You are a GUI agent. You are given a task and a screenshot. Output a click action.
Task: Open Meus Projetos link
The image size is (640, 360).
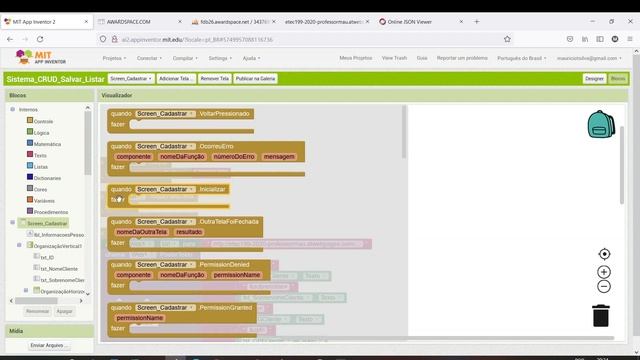pos(356,58)
